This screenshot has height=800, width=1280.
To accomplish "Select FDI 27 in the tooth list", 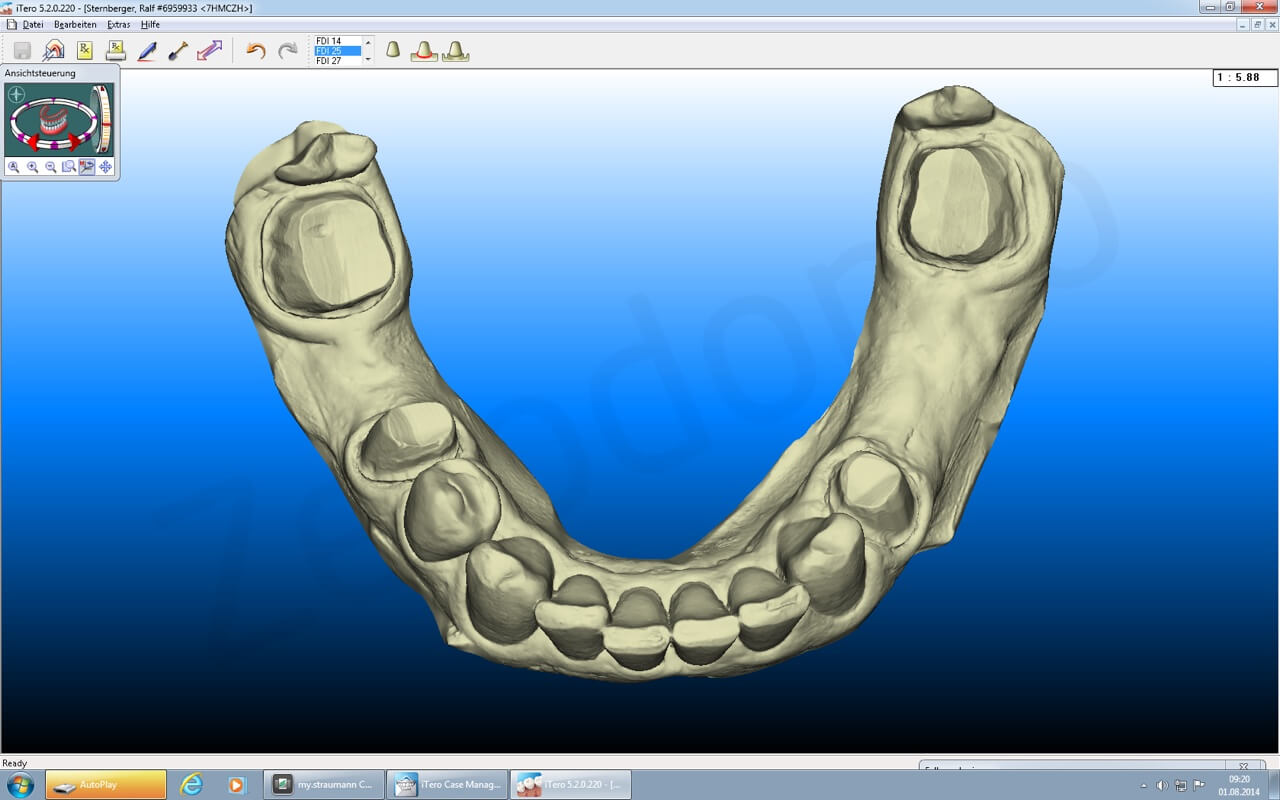I will (x=338, y=61).
